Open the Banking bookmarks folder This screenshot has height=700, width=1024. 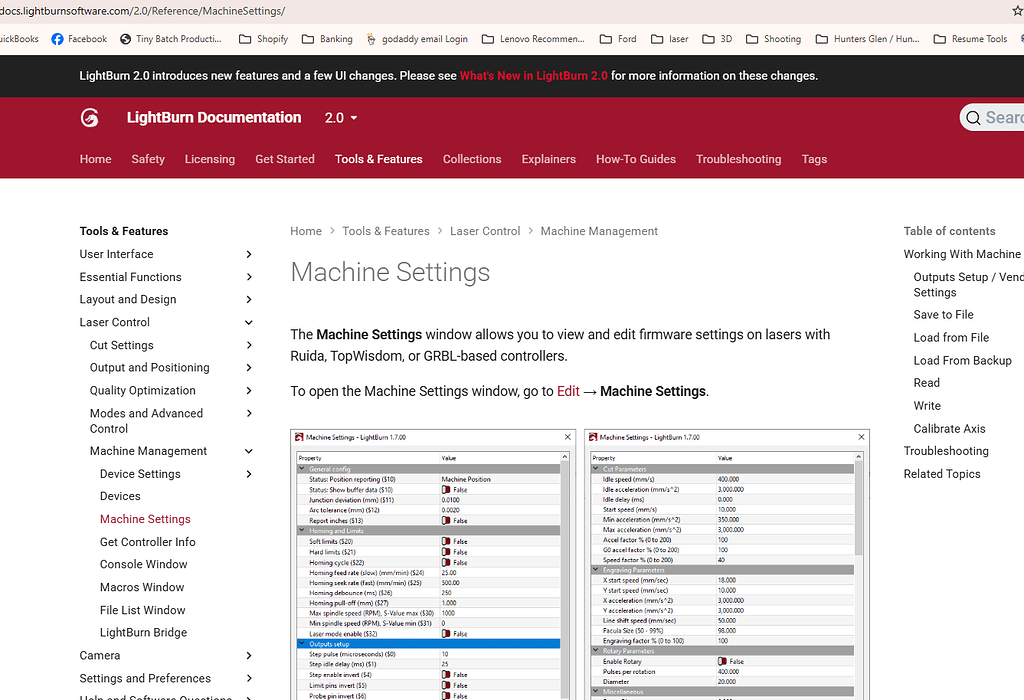point(327,39)
